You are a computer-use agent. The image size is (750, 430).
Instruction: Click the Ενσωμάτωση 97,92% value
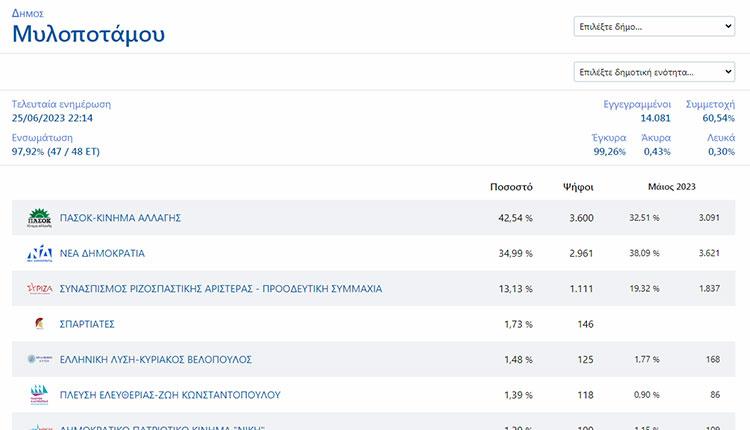click(x=55, y=152)
